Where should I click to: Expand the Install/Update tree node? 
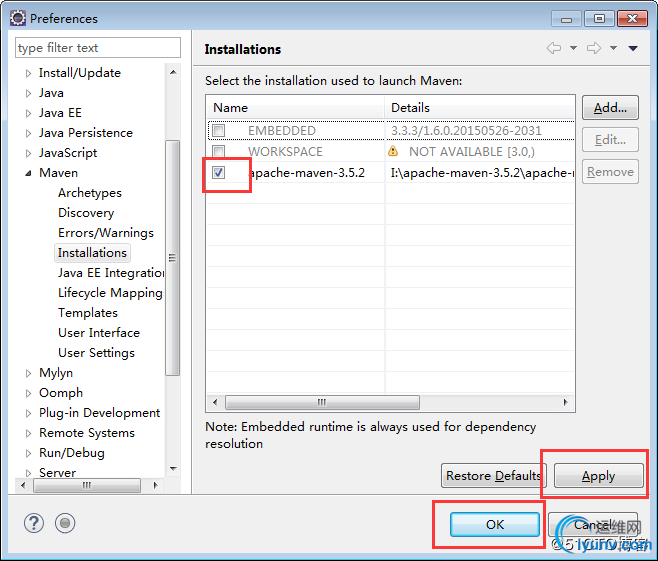coord(28,73)
